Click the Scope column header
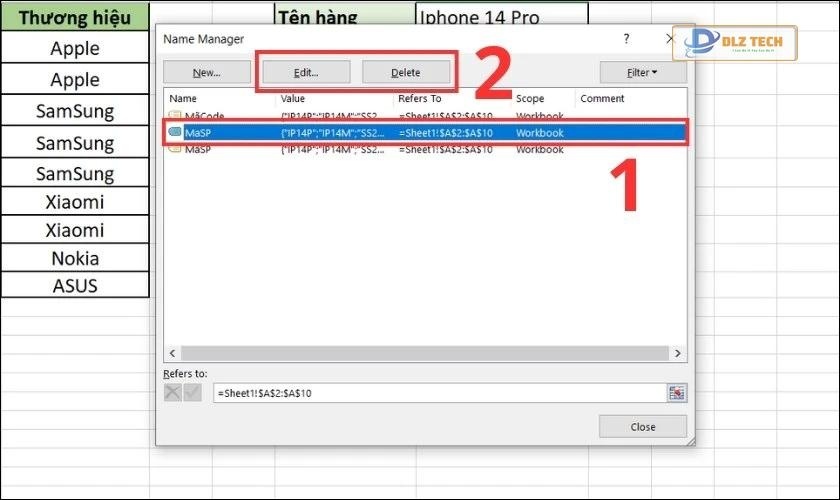 point(543,98)
